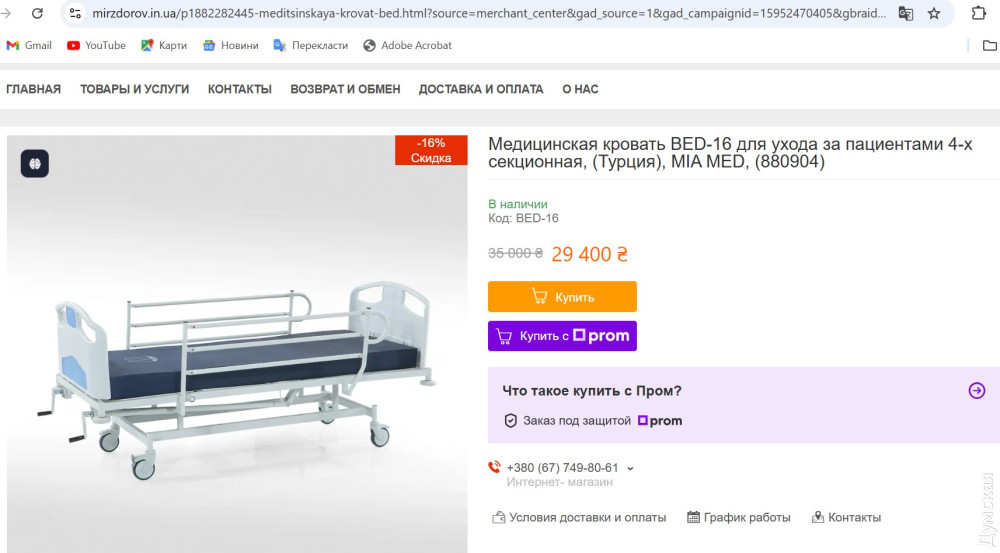Viewport: 1000px width, 553px height.
Task: Open the ТОВАРЫ И УСЛУГИ menu
Action: tap(134, 89)
